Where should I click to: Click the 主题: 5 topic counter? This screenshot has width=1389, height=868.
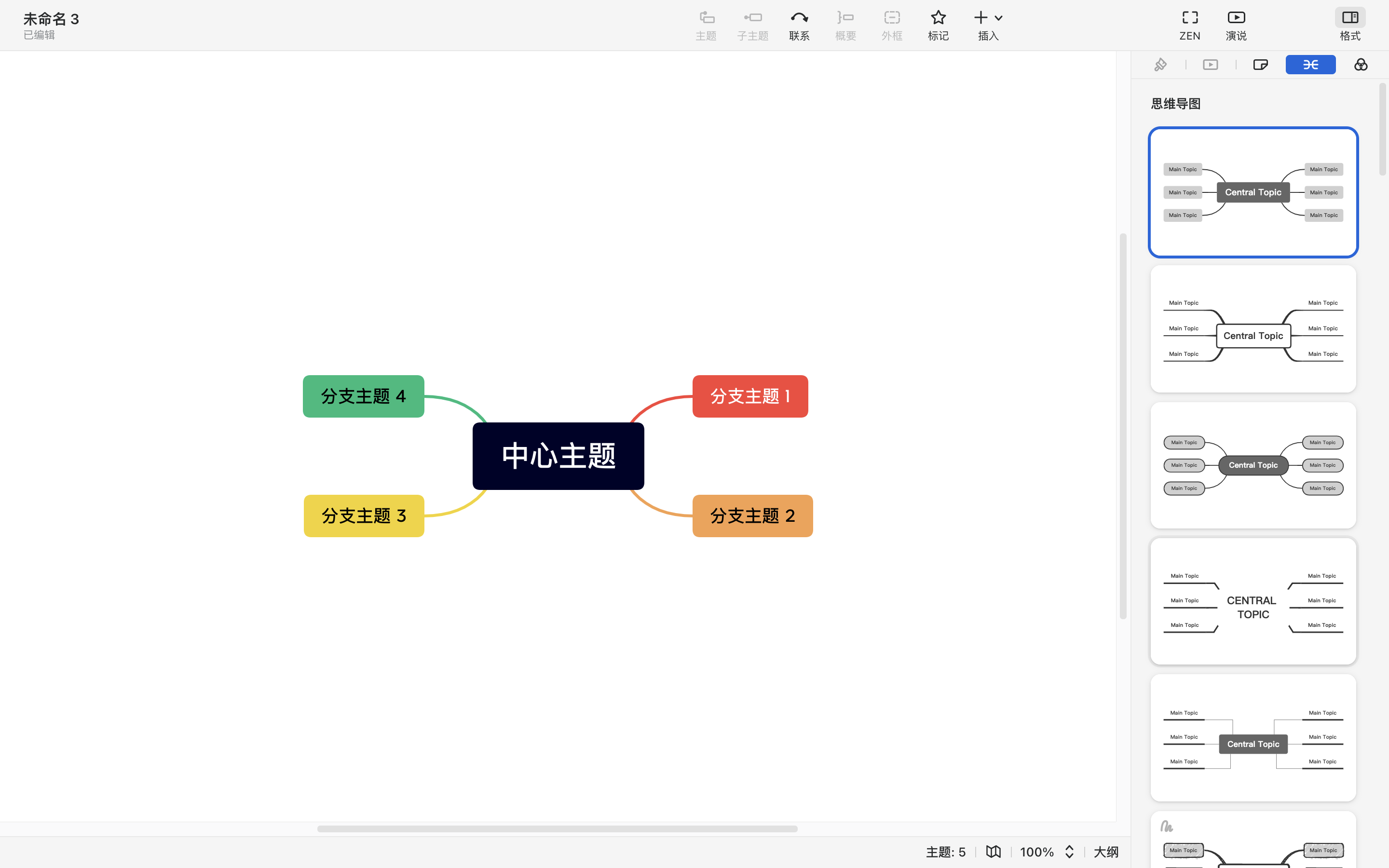[945, 852]
